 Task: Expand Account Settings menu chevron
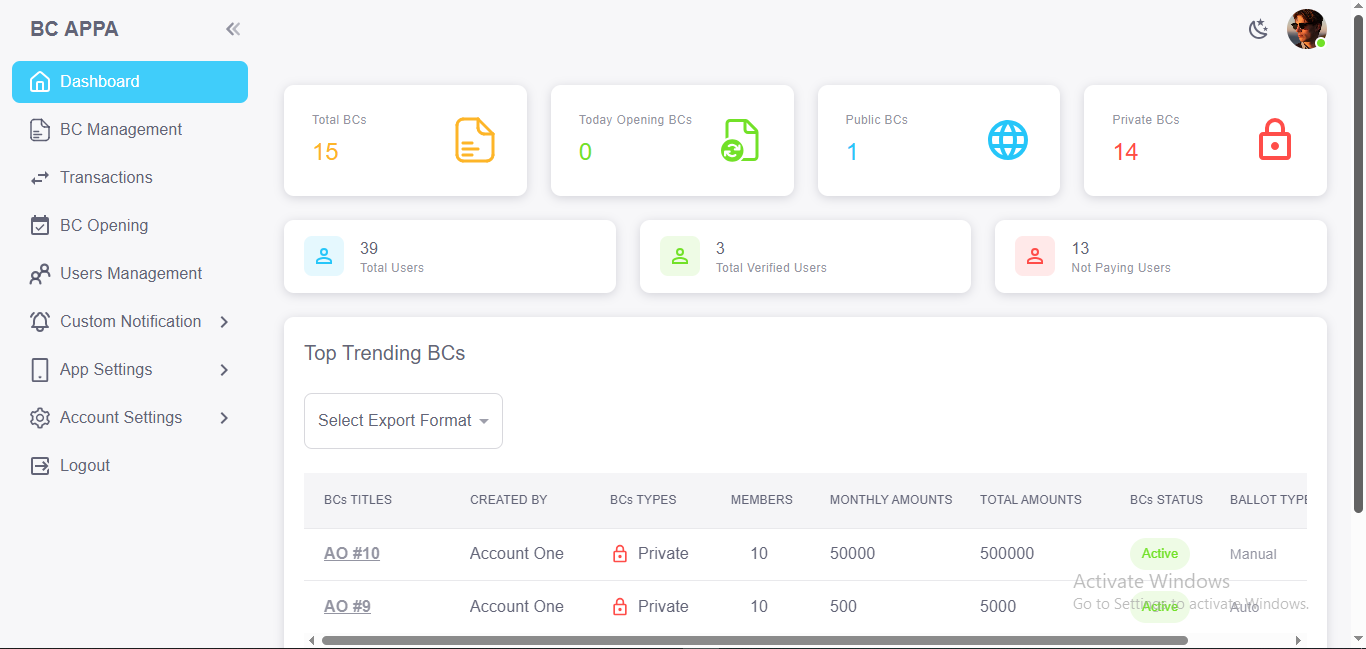click(224, 418)
